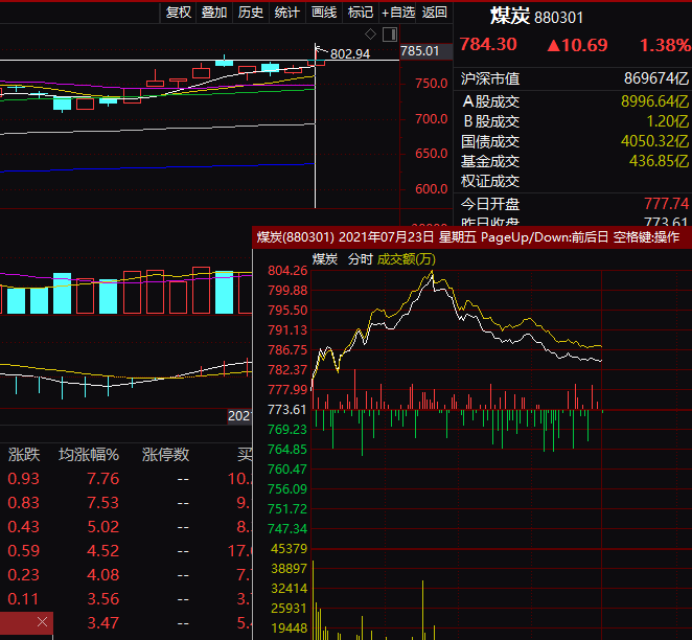Close the red X at bottom left

[42, 622]
